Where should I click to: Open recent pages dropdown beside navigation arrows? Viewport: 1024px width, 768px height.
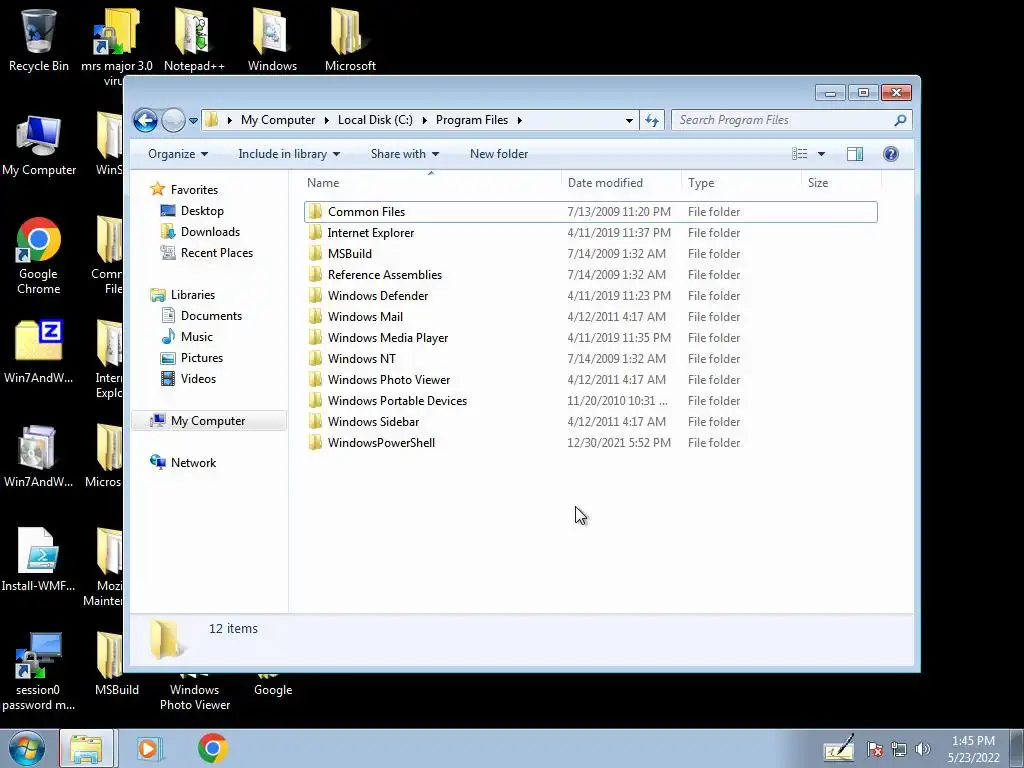pos(193,121)
